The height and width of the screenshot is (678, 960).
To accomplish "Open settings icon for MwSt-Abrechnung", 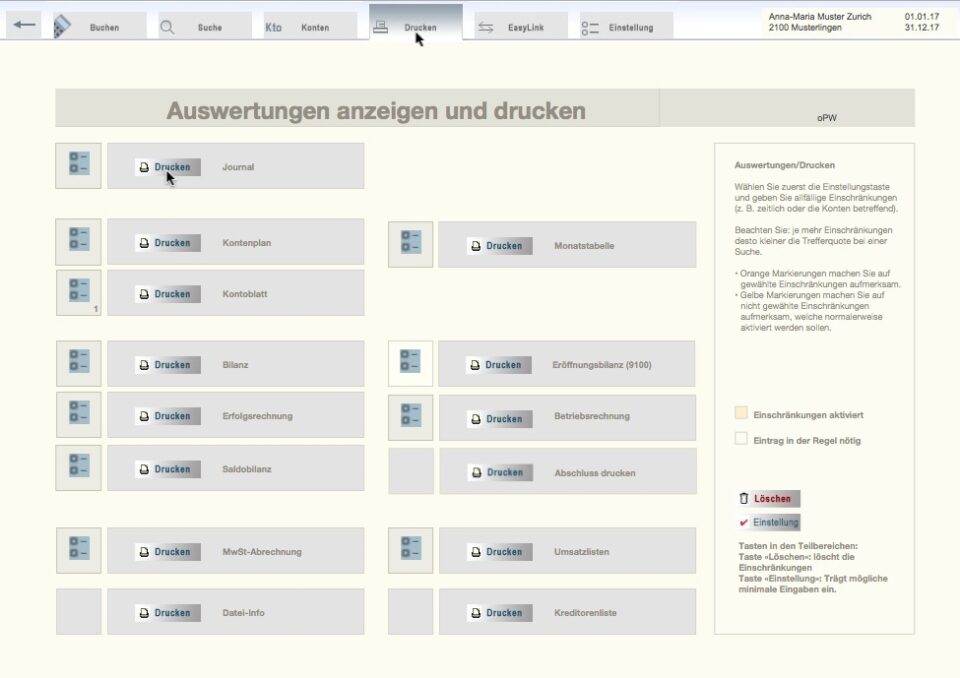I will coord(78,550).
